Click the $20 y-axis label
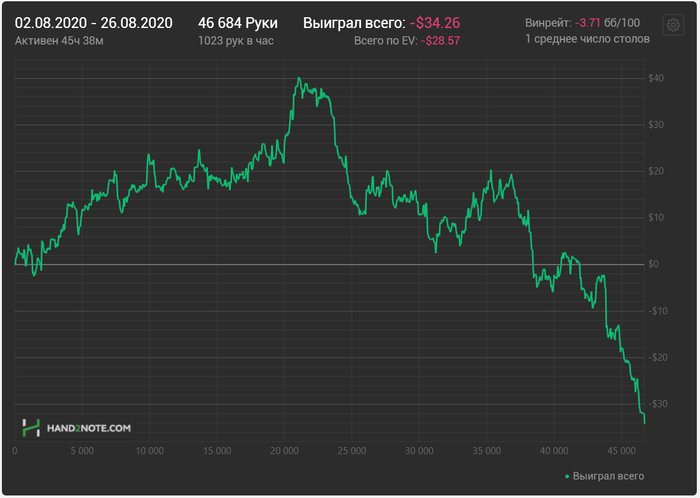This screenshot has width=700, height=498. click(656, 171)
